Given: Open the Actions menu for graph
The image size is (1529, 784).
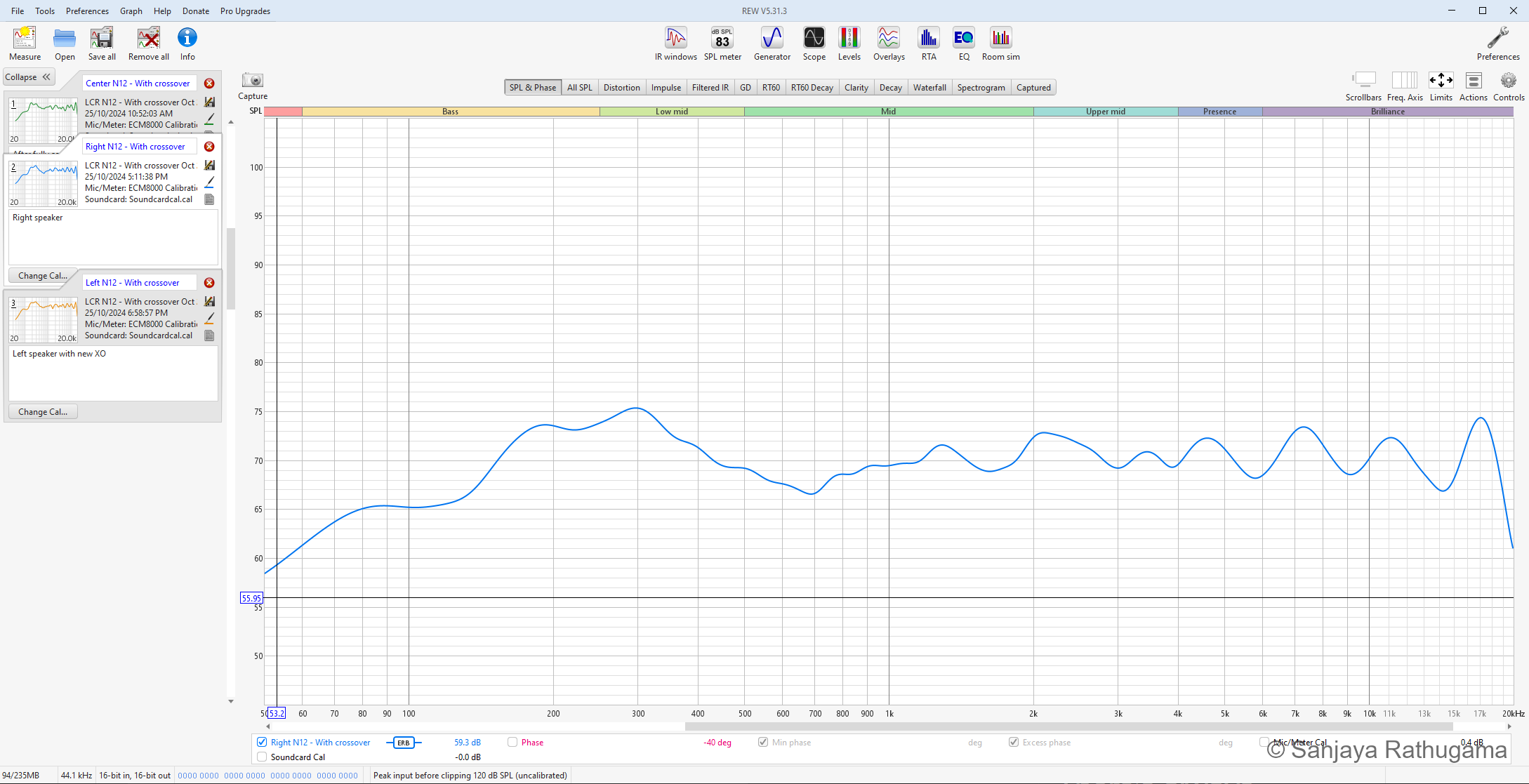Looking at the screenshot, I should tap(1474, 86).
